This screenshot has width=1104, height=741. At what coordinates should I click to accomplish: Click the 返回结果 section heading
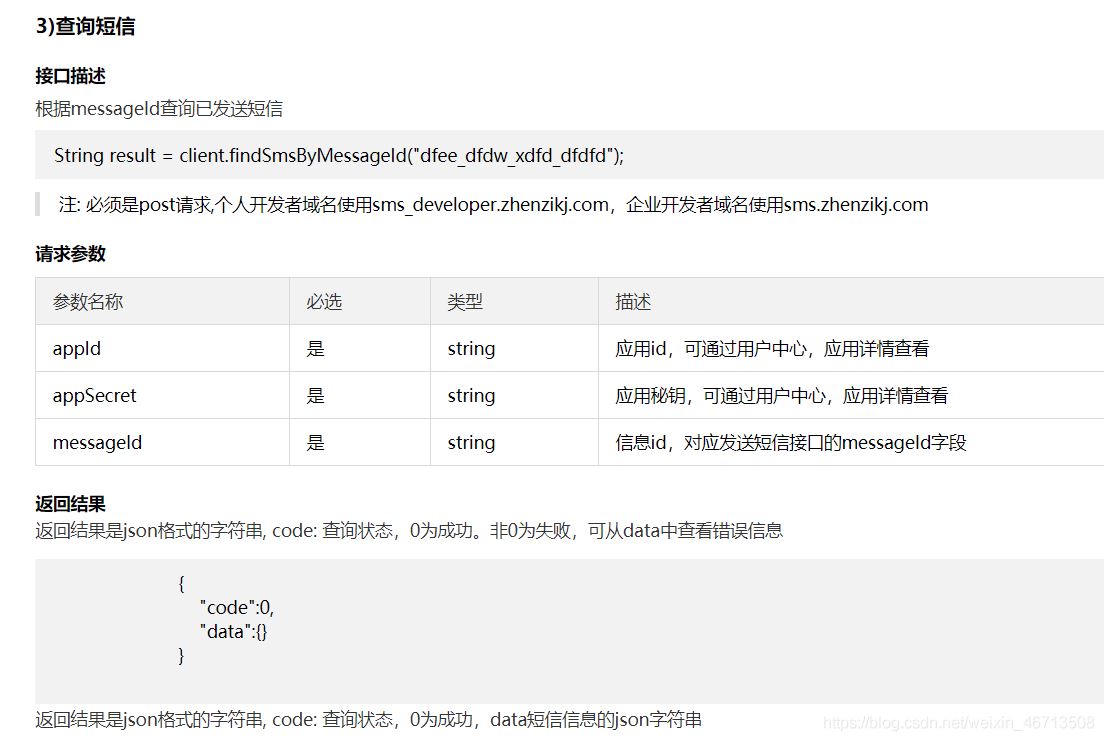[70, 505]
